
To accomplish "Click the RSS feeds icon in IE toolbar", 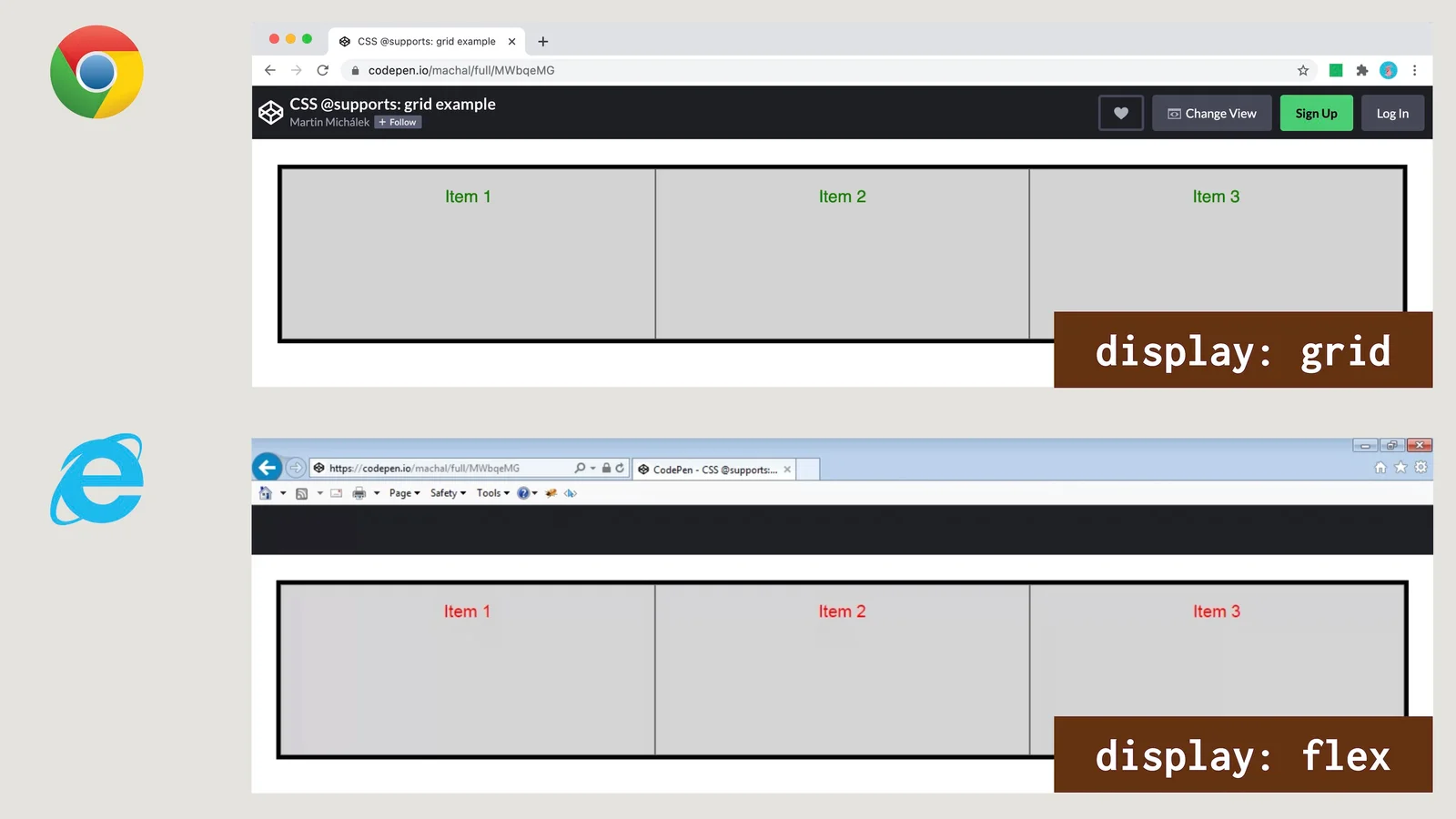I will (x=301, y=494).
